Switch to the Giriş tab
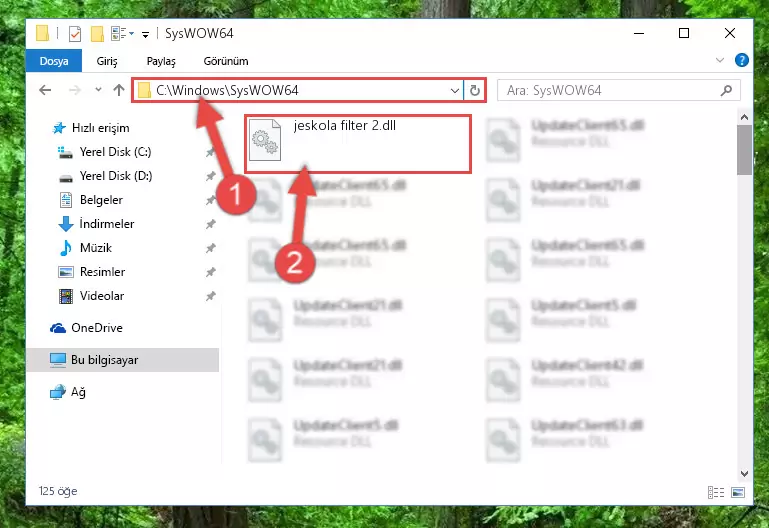The width and height of the screenshot is (769, 528). click(107, 61)
